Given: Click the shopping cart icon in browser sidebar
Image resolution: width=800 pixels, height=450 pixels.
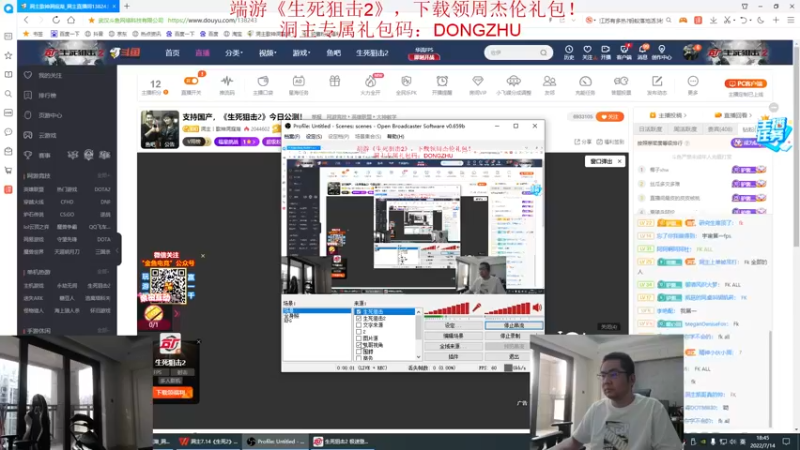Looking at the screenshot, I should point(8,170).
